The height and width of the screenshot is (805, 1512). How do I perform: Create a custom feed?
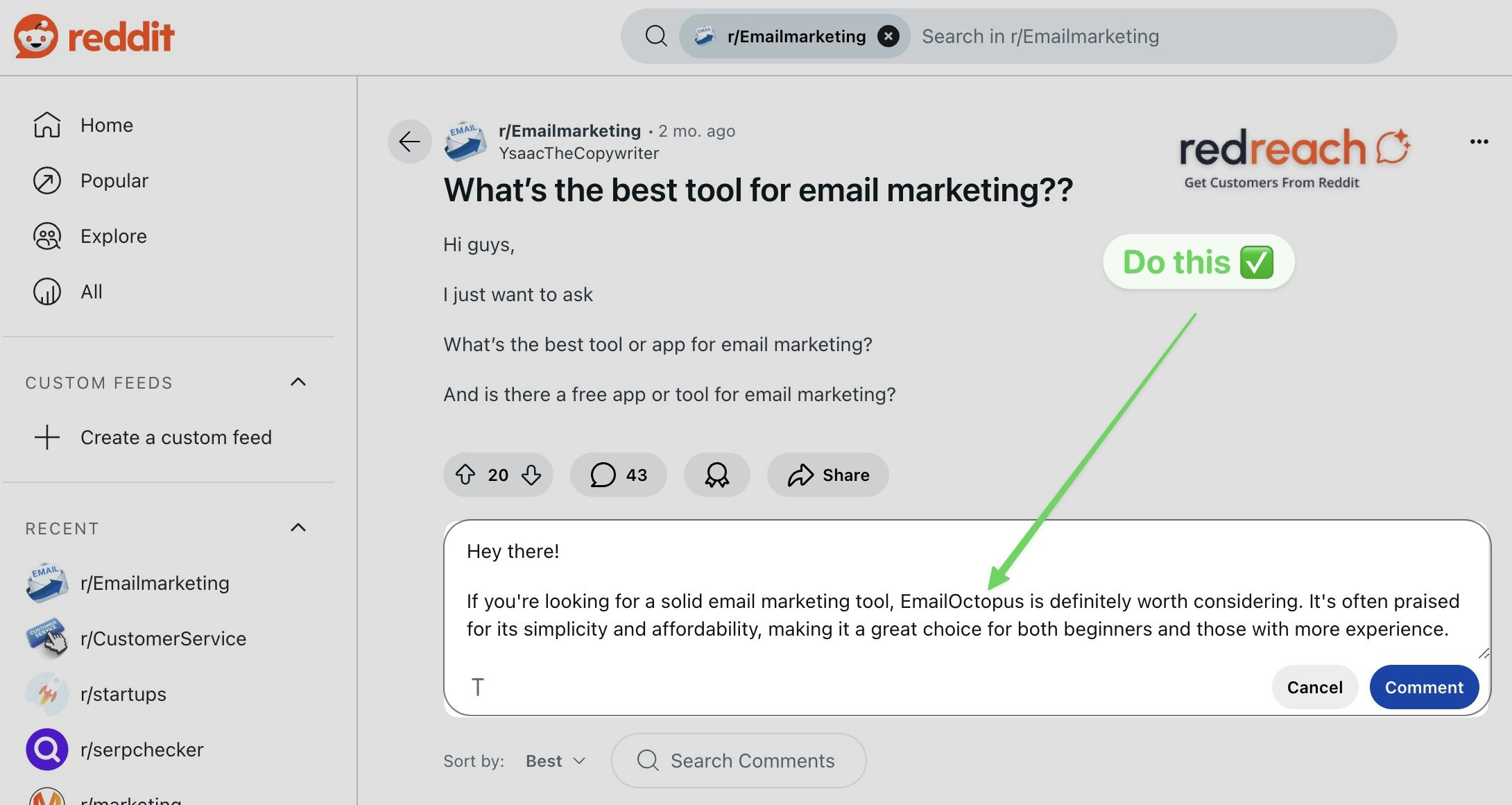pyautogui.click(x=175, y=437)
